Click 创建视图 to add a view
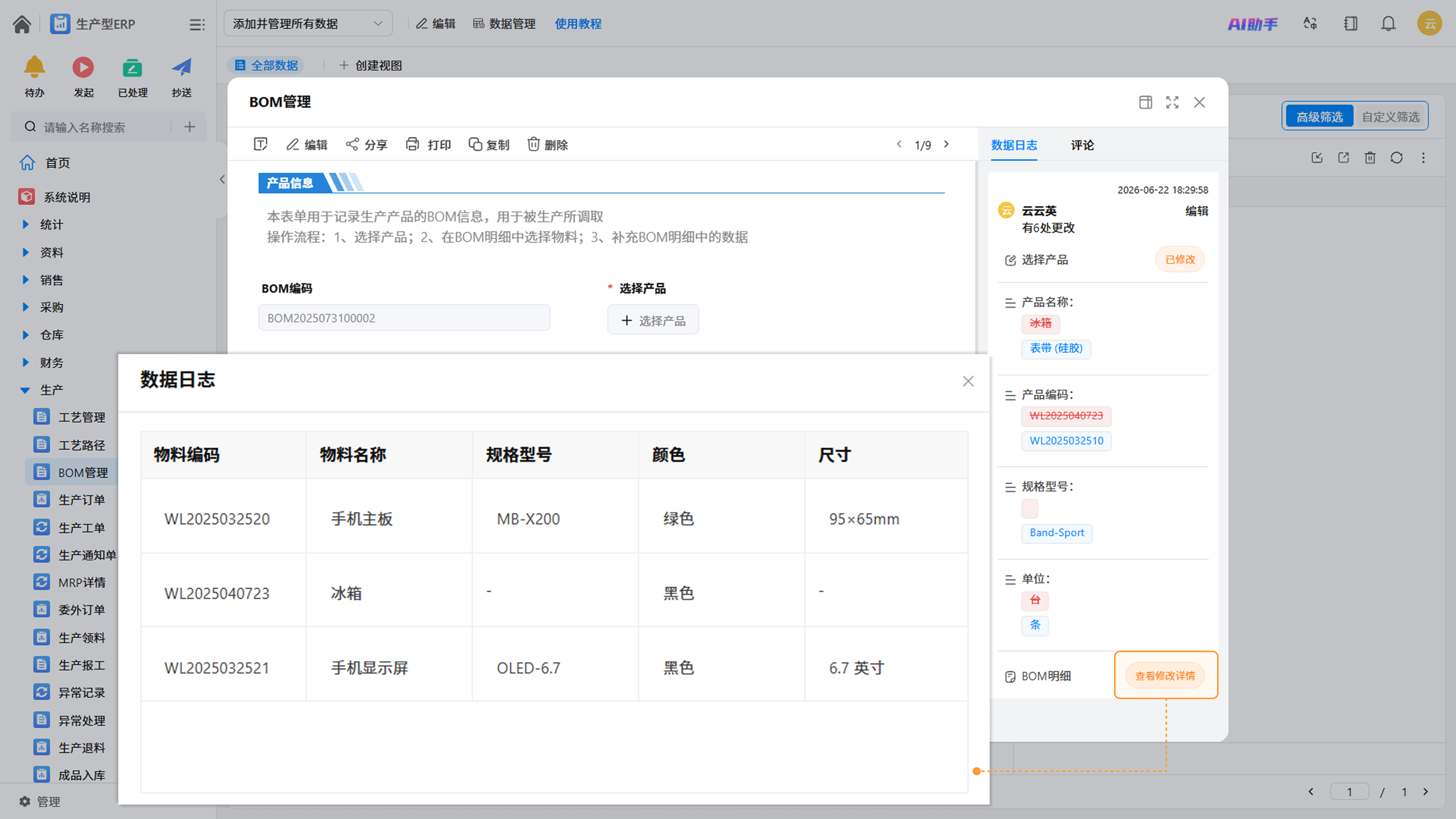The width and height of the screenshot is (1456, 819). (371, 66)
